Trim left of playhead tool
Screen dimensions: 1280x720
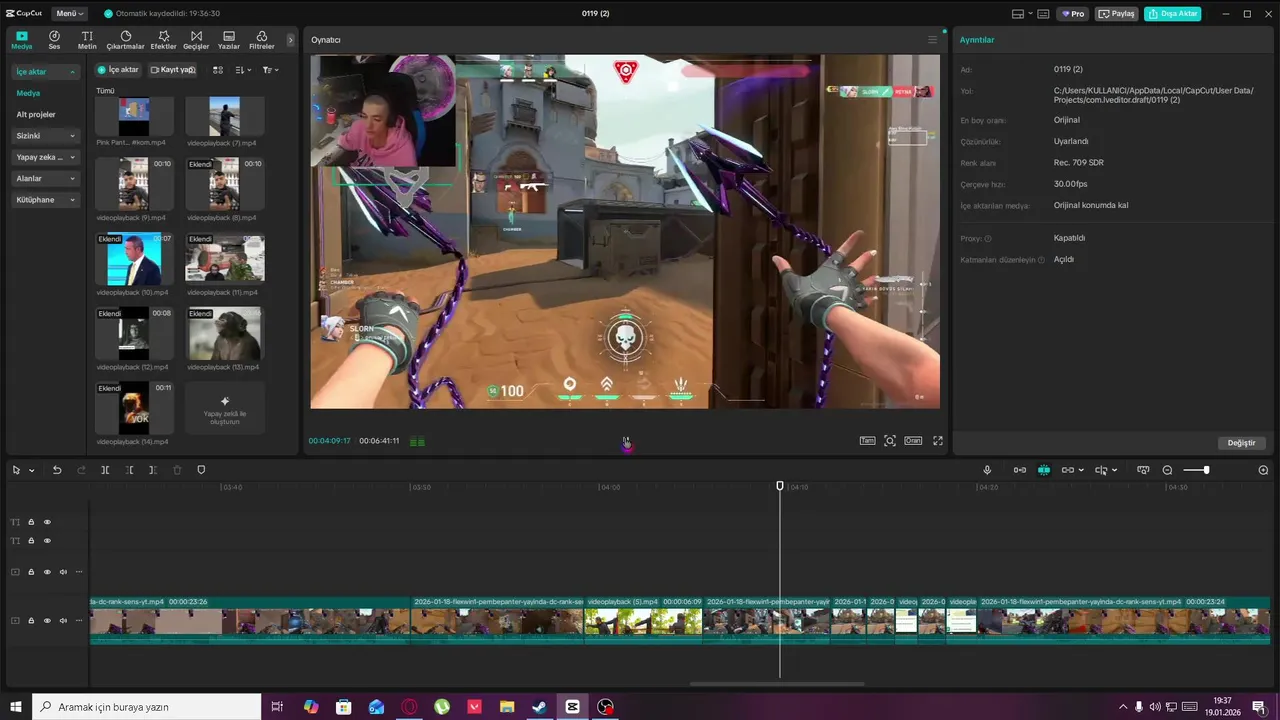click(129, 470)
